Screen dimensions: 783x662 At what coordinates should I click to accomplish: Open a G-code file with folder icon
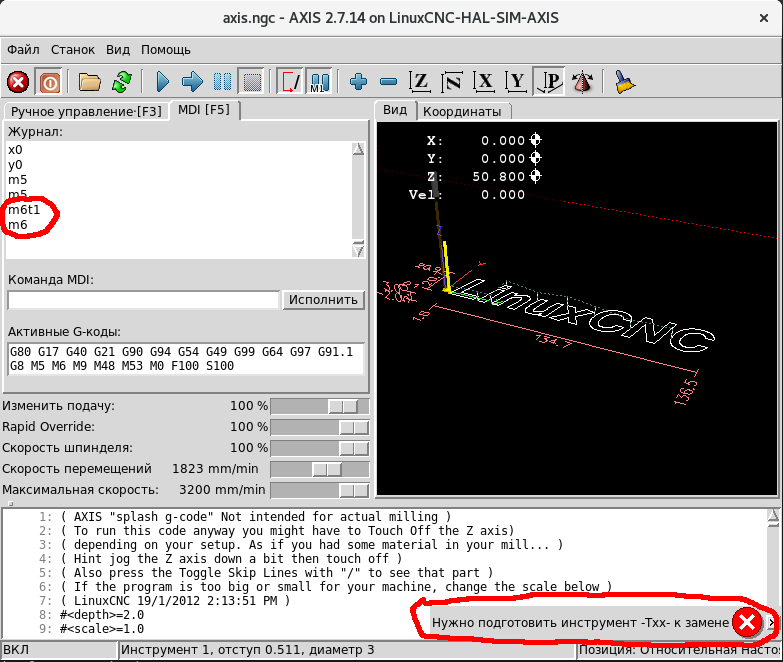coord(89,82)
